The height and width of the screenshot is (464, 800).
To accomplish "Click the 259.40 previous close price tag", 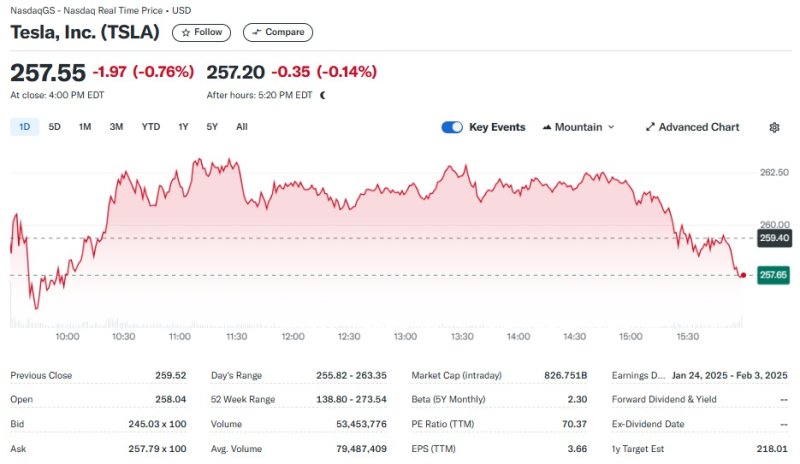I will coord(774,238).
